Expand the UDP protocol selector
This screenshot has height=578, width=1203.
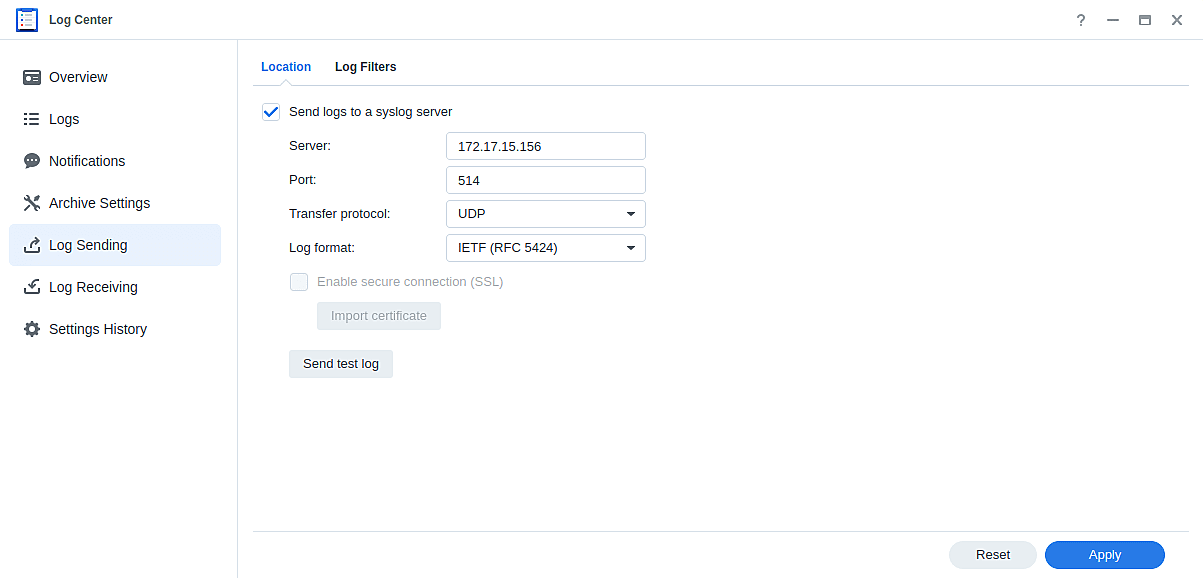click(x=545, y=213)
